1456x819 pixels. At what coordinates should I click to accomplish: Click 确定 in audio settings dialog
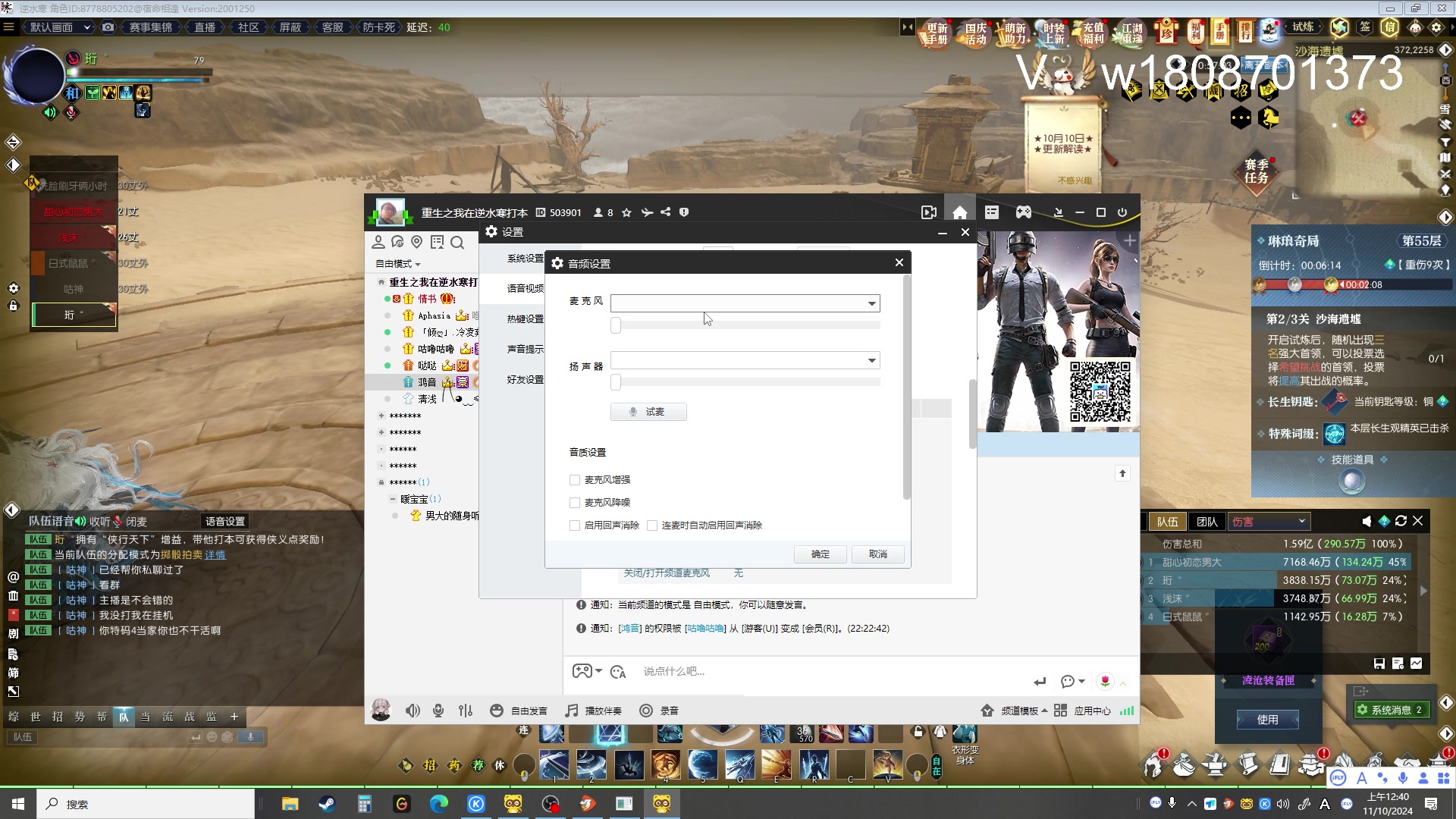tap(821, 554)
